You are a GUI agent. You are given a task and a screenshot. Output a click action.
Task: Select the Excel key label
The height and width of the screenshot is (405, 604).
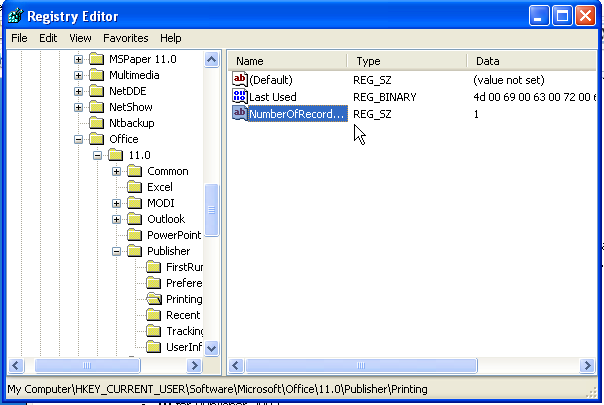pyautogui.click(x=160, y=187)
